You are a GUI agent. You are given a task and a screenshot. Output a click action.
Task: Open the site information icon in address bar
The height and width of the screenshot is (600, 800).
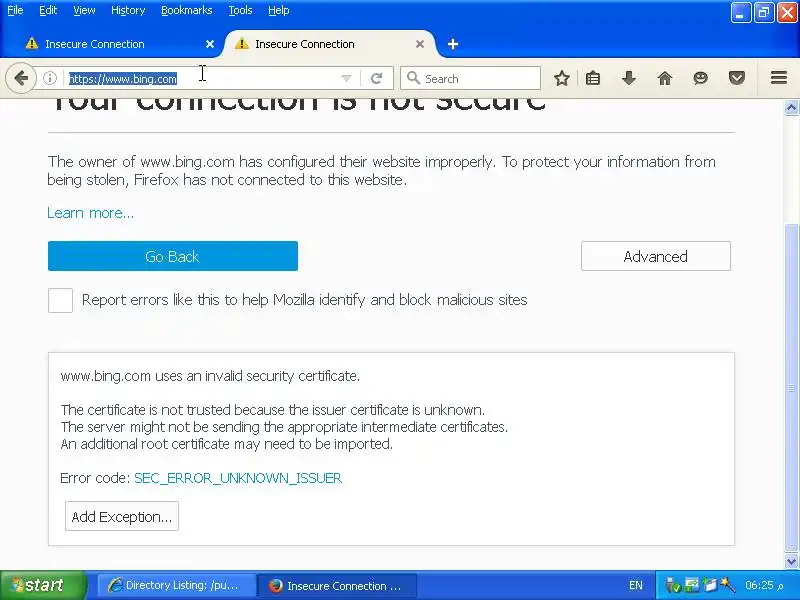(x=49, y=78)
